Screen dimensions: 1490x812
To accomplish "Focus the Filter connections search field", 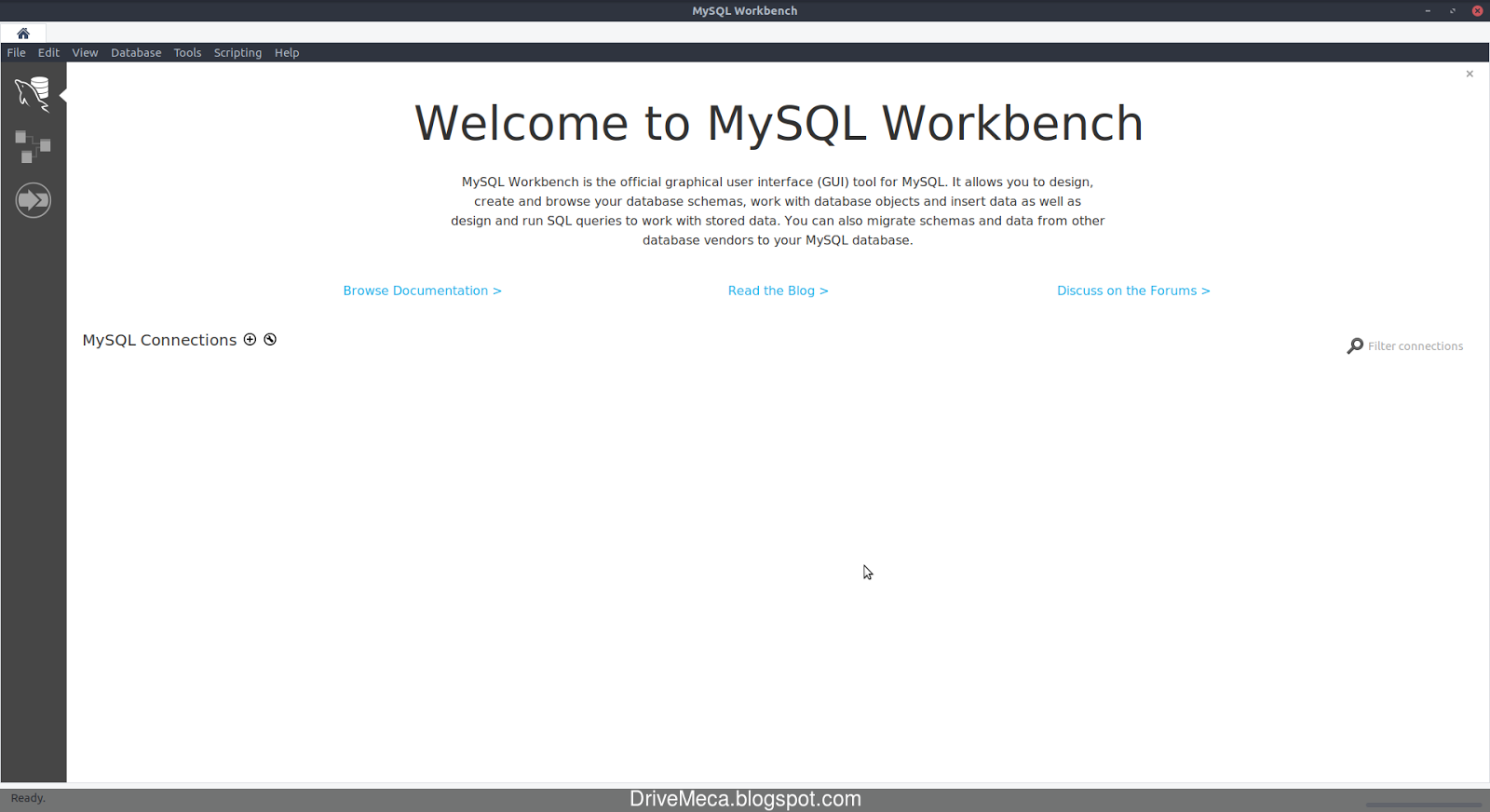I will pyautogui.click(x=1415, y=346).
